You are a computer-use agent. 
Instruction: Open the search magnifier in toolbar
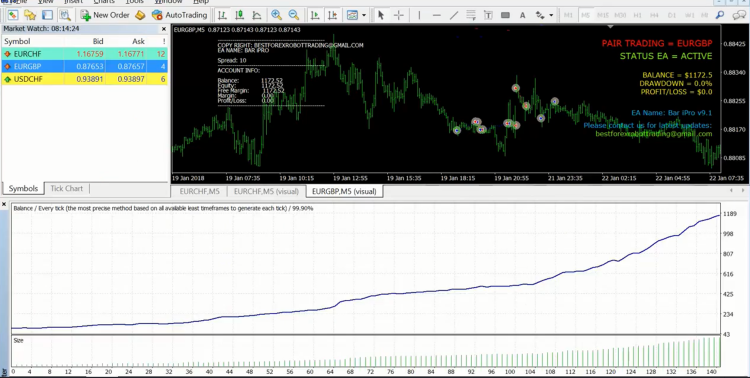click(720, 15)
